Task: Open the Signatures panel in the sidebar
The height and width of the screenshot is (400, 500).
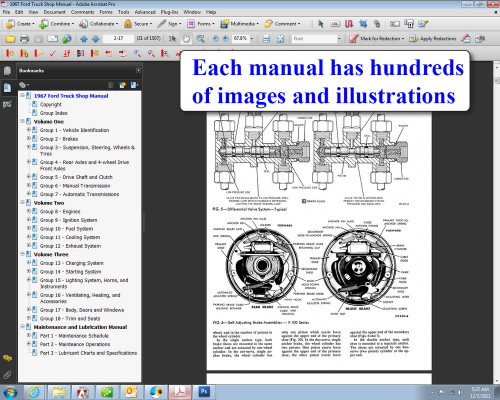Action: tap(7, 105)
